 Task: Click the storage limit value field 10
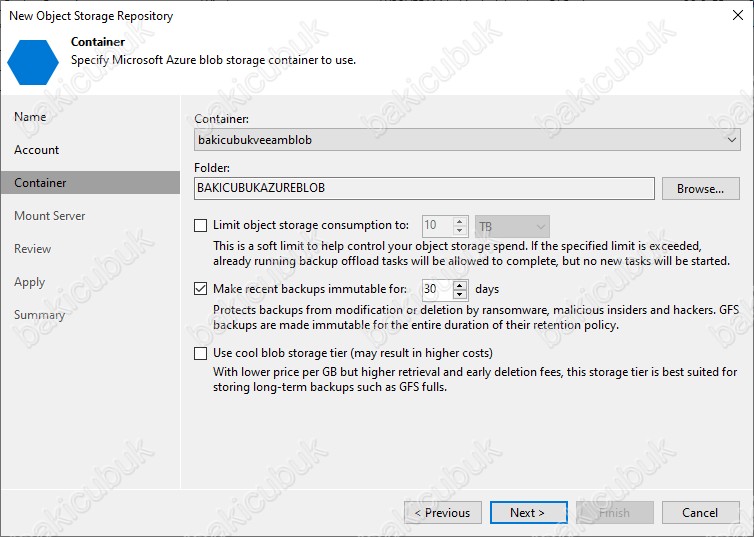pyautogui.click(x=437, y=226)
